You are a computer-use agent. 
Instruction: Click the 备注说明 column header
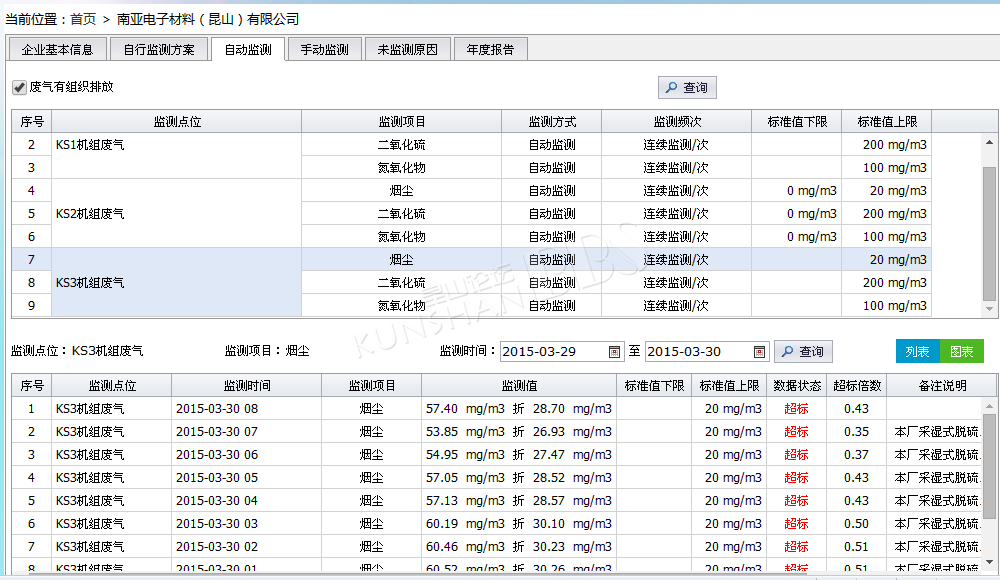942,385
